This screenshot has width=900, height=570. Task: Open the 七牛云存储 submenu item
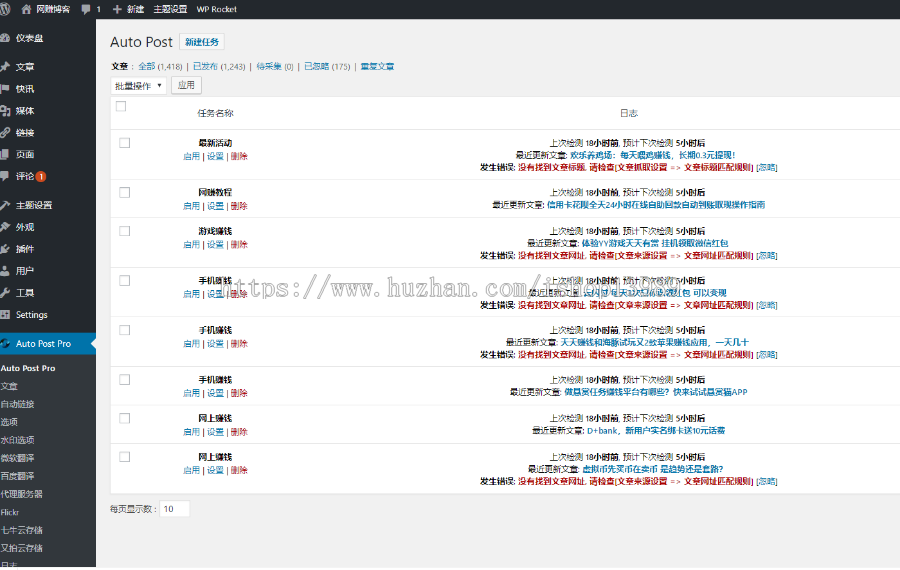[21, 530]
